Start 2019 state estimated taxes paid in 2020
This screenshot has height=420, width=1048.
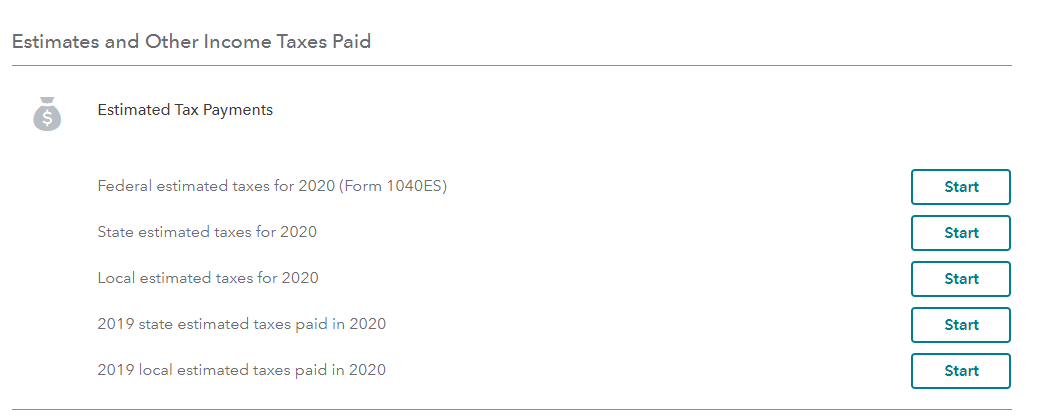(960, 325)
